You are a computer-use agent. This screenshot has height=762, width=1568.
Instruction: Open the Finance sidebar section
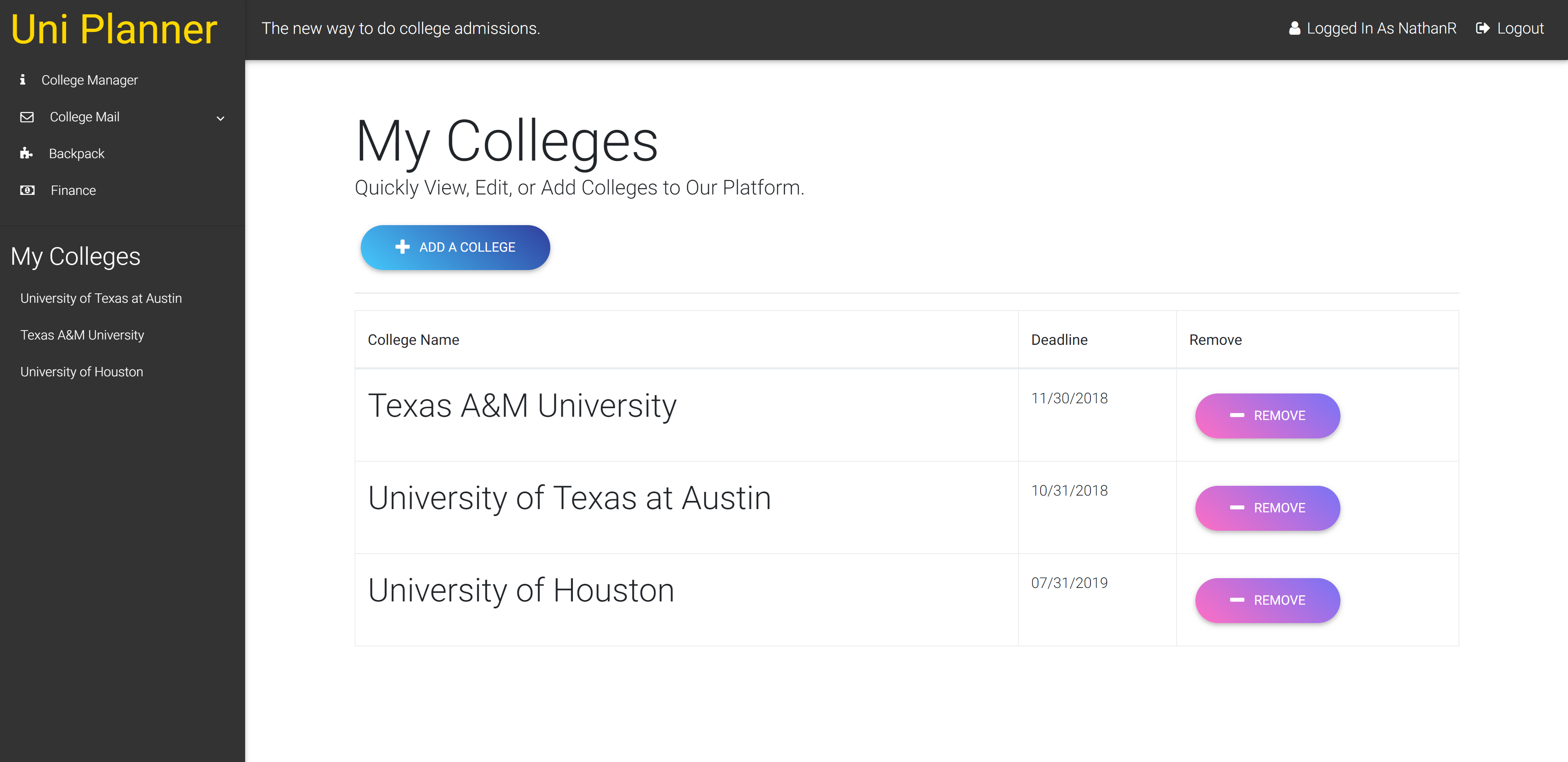coord(73,190)
